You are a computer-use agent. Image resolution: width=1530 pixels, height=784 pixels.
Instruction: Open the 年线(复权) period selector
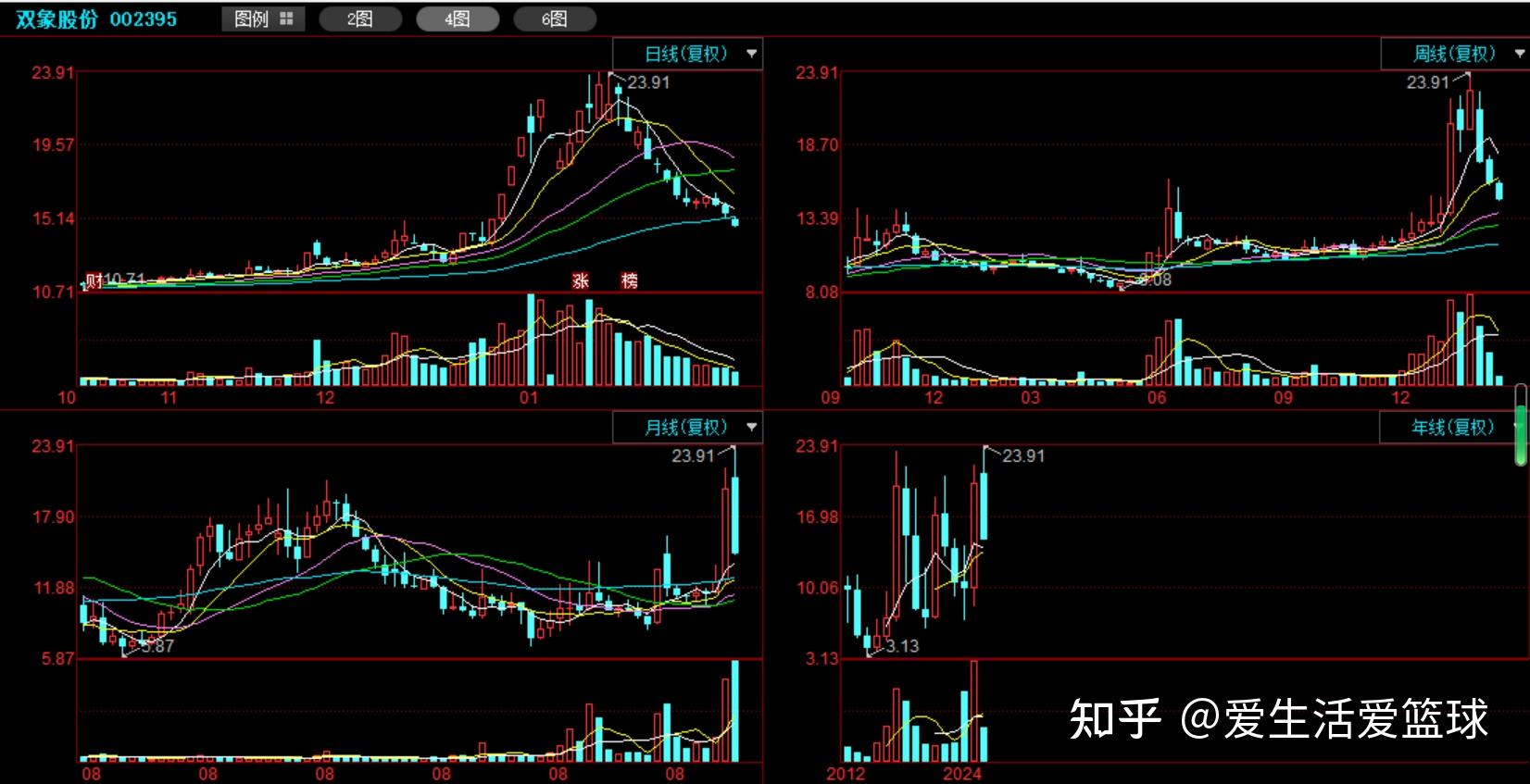click(x=1452, y=428)
